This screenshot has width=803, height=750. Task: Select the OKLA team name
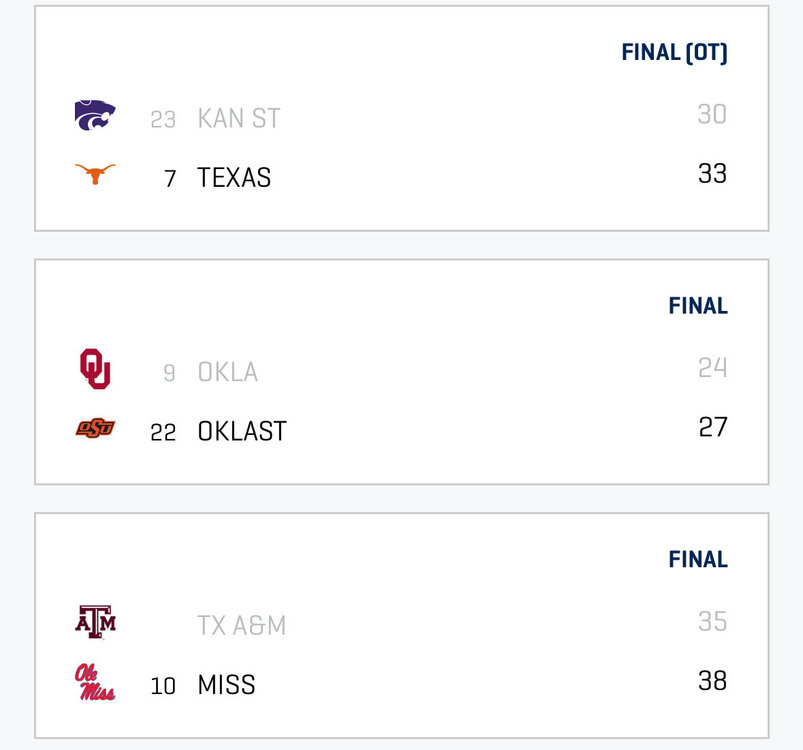(x=227, y=372)
